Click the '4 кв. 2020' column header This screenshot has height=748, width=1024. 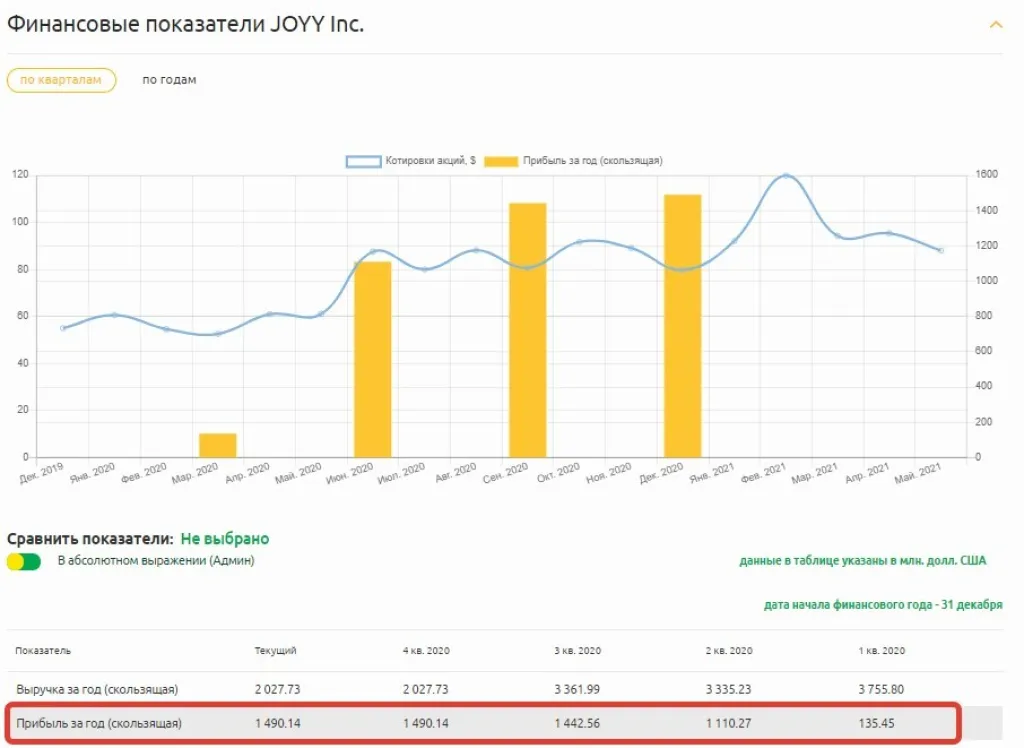click(425, 651)
